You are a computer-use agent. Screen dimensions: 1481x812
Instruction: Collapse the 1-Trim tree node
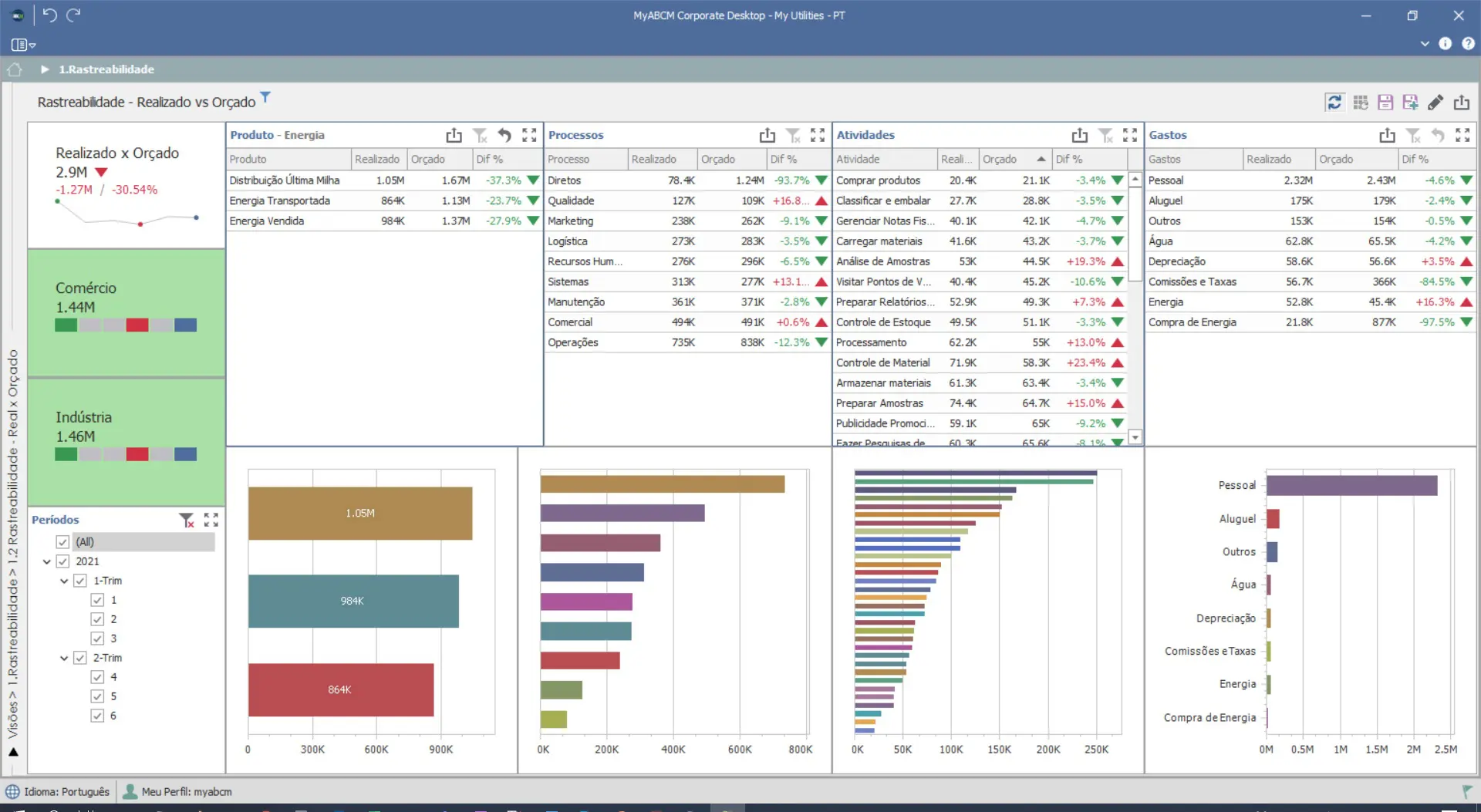pos(64,581)
